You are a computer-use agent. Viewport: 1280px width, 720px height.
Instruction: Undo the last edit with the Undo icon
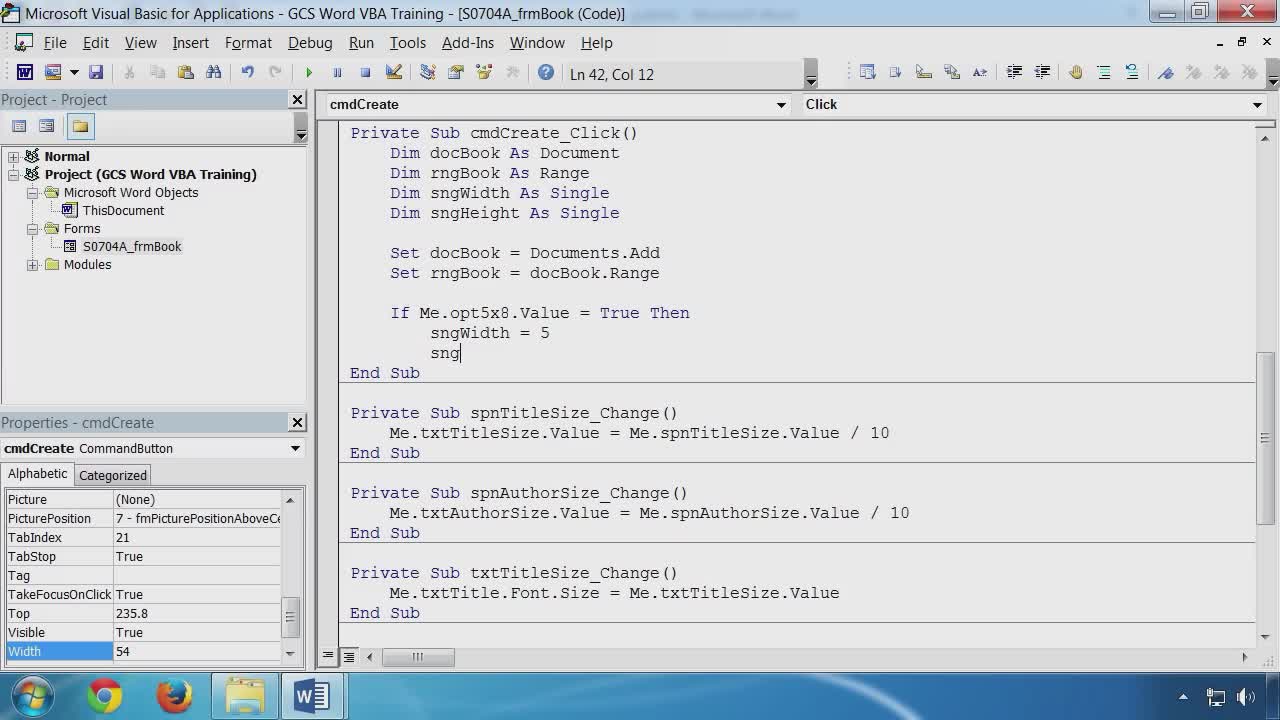click(x=247, y=72)
